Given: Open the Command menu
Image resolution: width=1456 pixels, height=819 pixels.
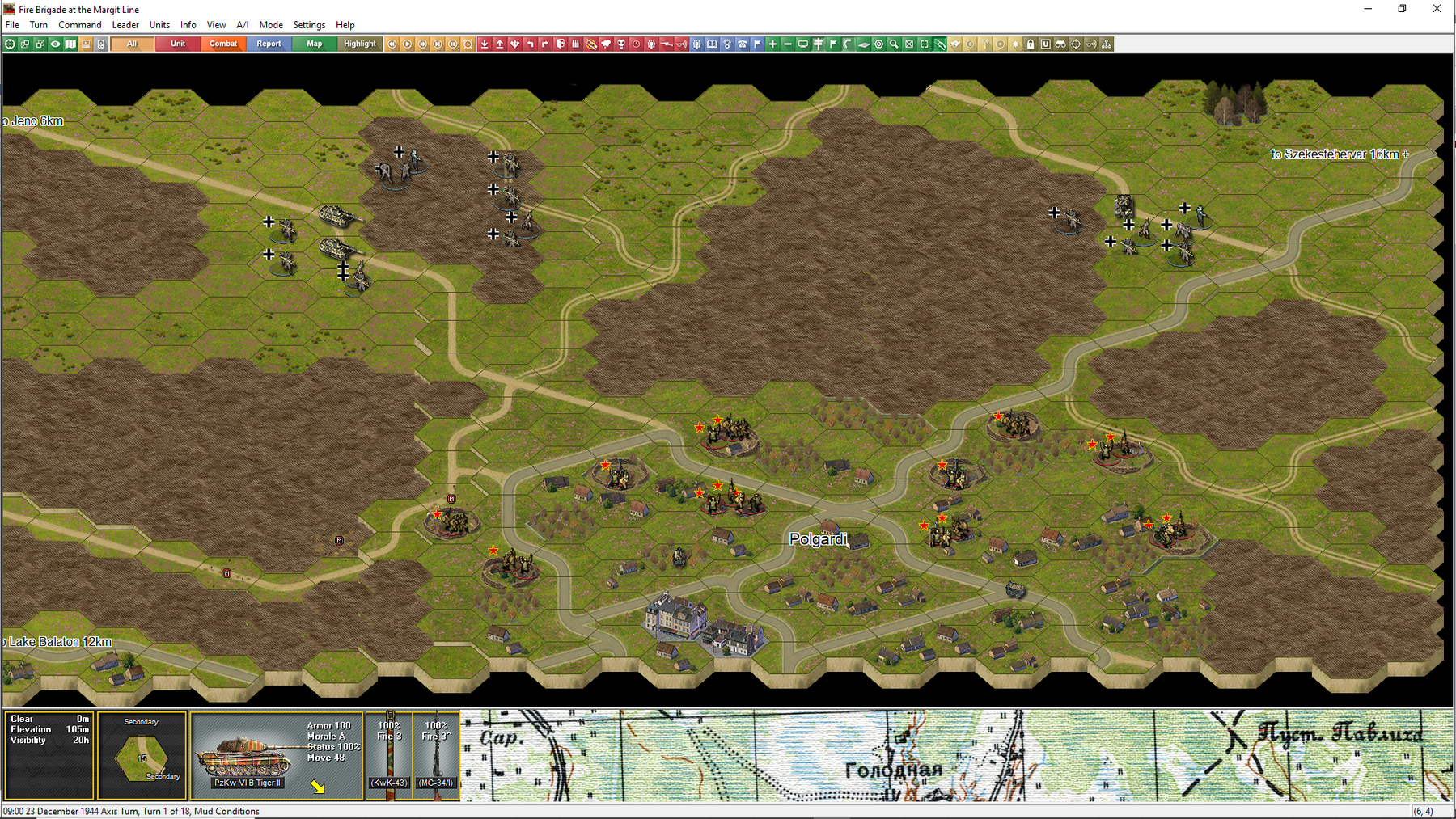Looking at the screenshot, I should [x=79, y=25].
